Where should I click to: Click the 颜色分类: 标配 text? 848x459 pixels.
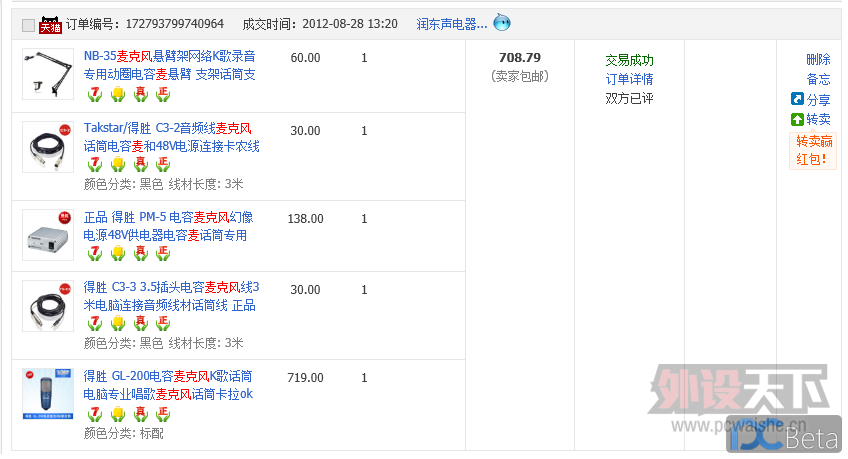tap(123, 434)
